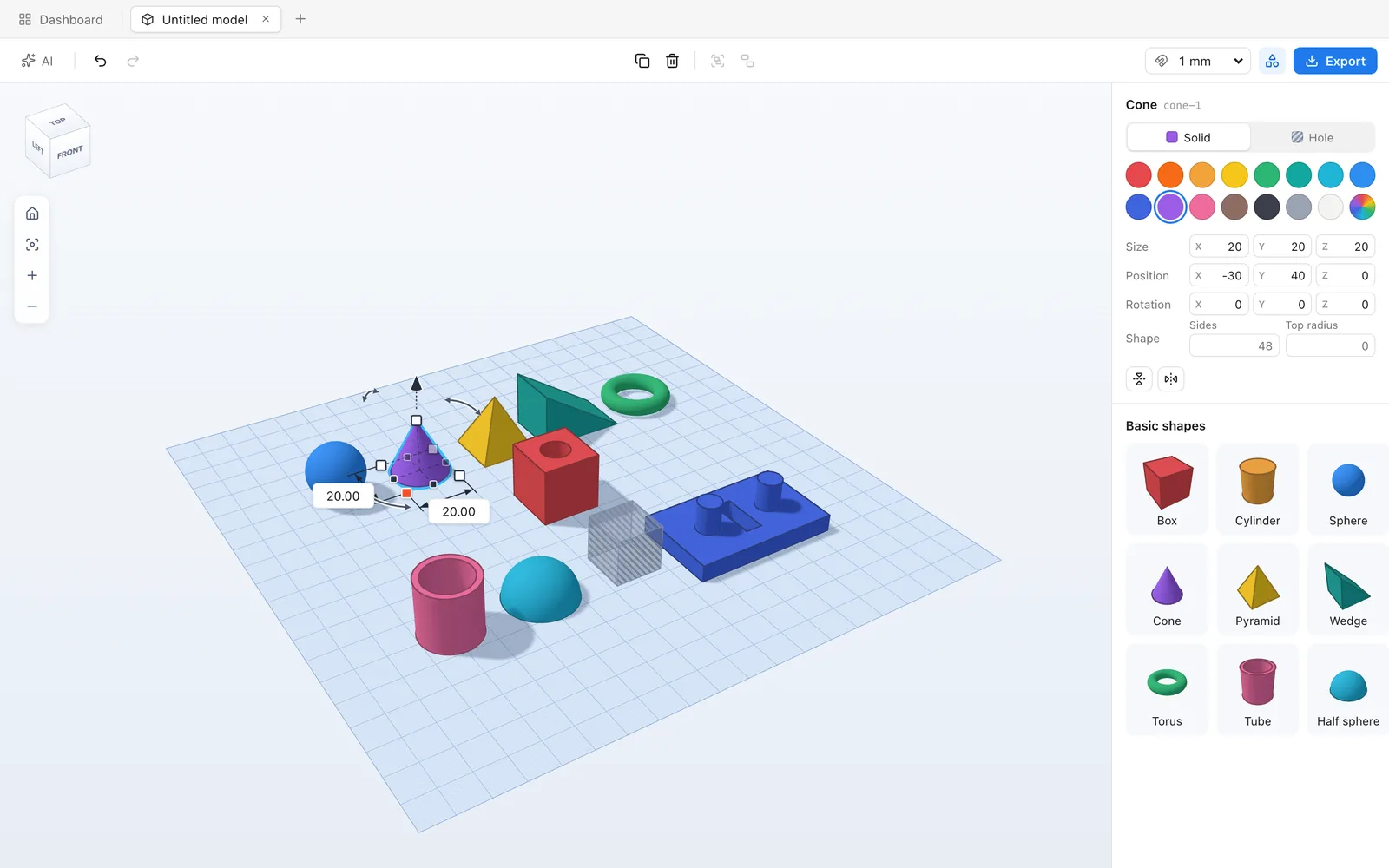Go to the Dashboard tab
Viewport: 1389px width, 868px height.
[x=61, y=19]
